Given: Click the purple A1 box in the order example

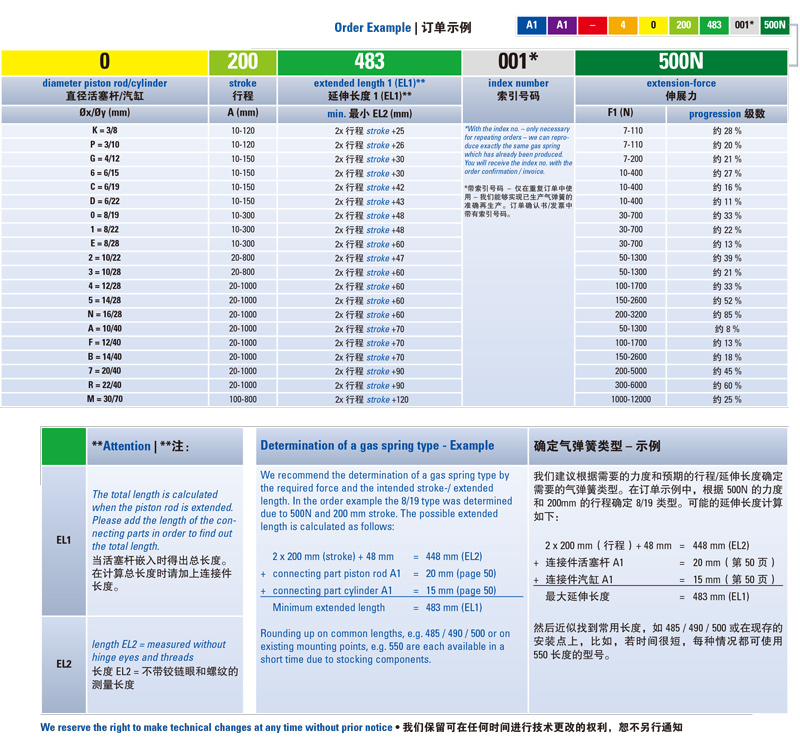Looking at the screenshot, I should [x=562, y=25].
